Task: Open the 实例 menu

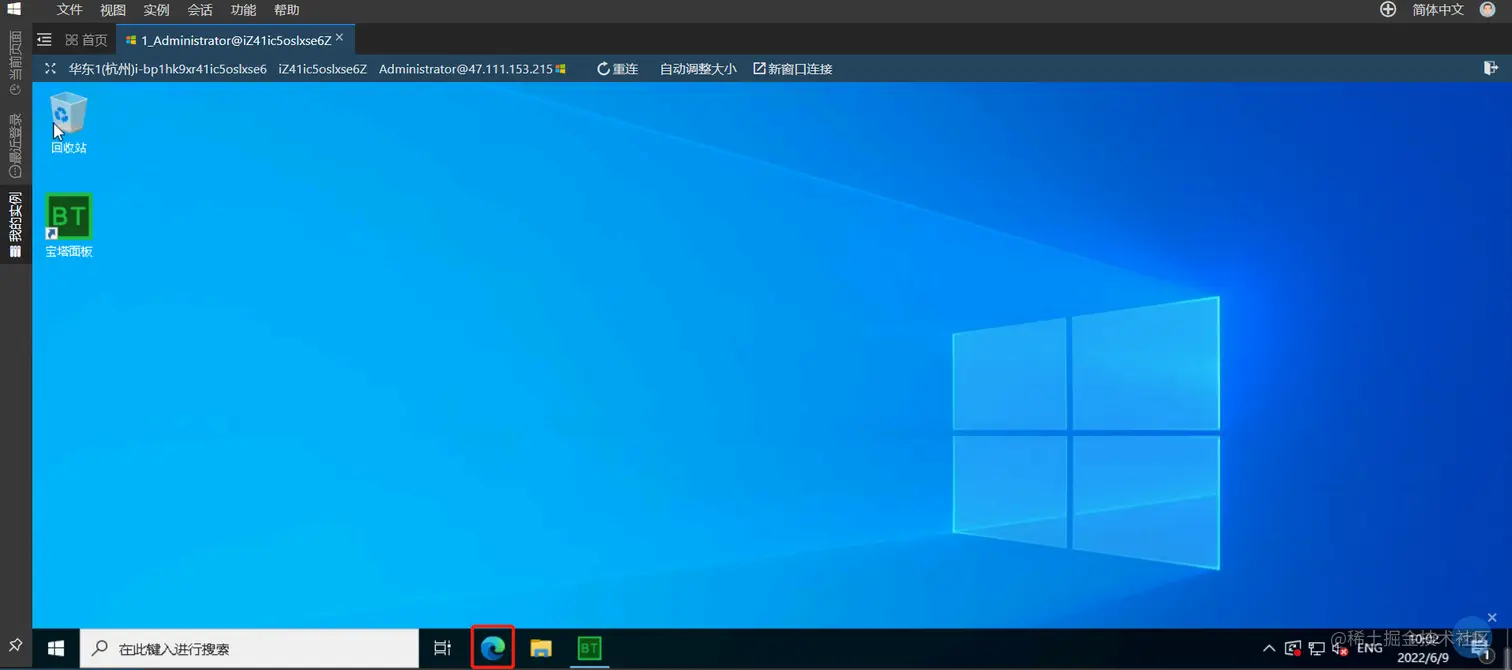Action: 156,10
